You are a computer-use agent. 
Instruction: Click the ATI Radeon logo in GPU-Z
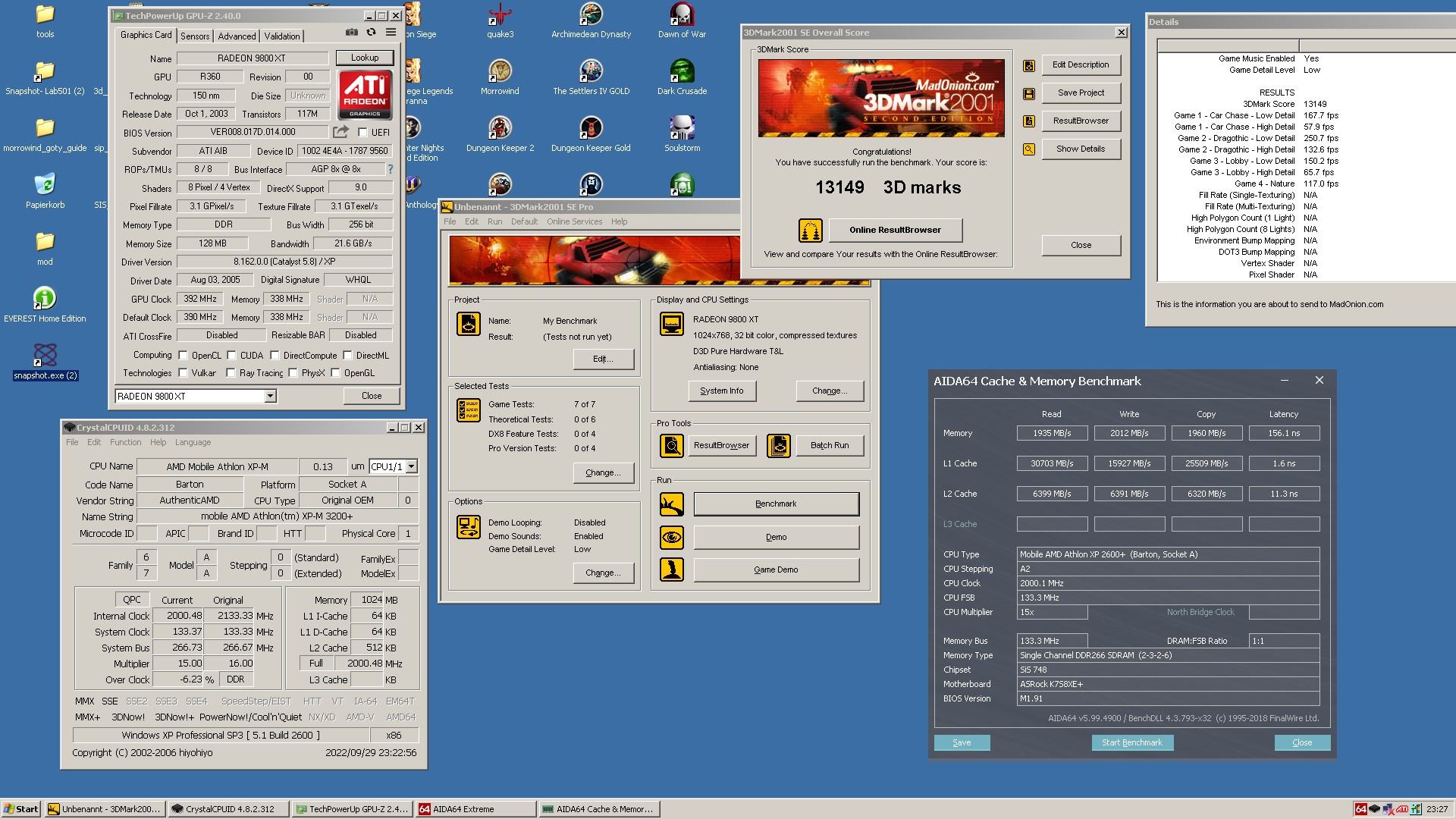365,95
